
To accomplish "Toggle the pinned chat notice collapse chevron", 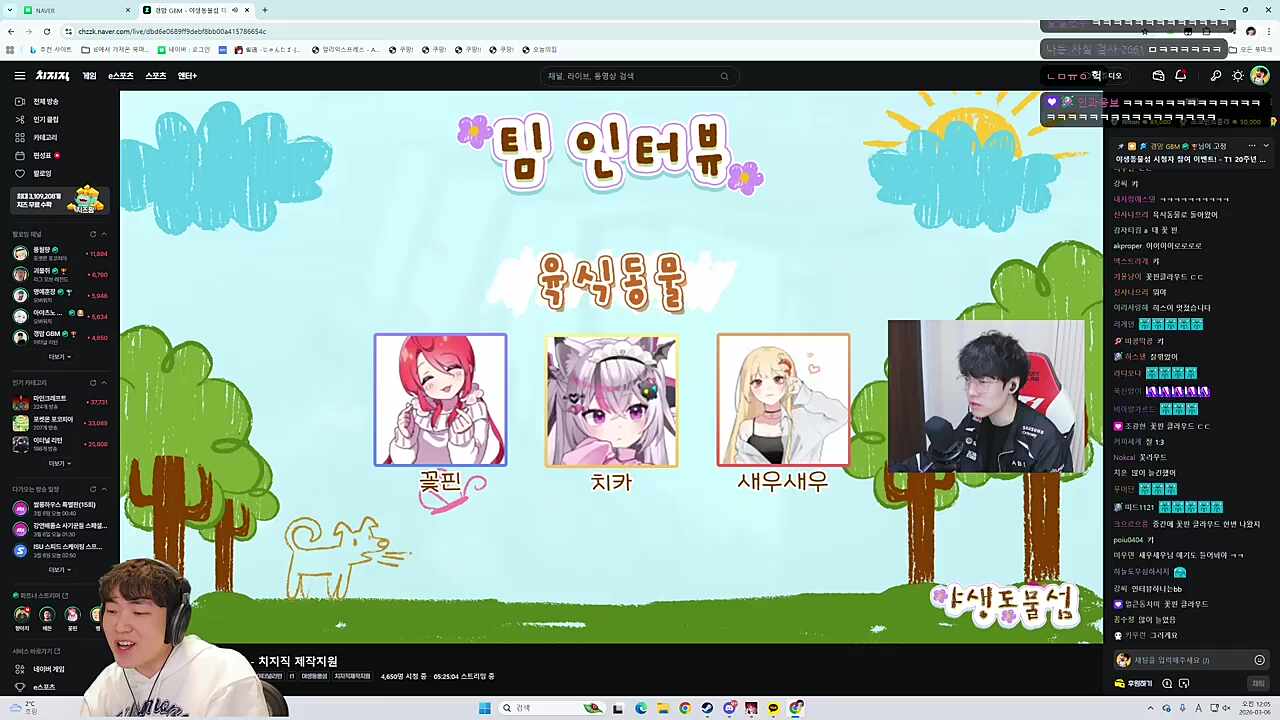I will [1266, 145].
